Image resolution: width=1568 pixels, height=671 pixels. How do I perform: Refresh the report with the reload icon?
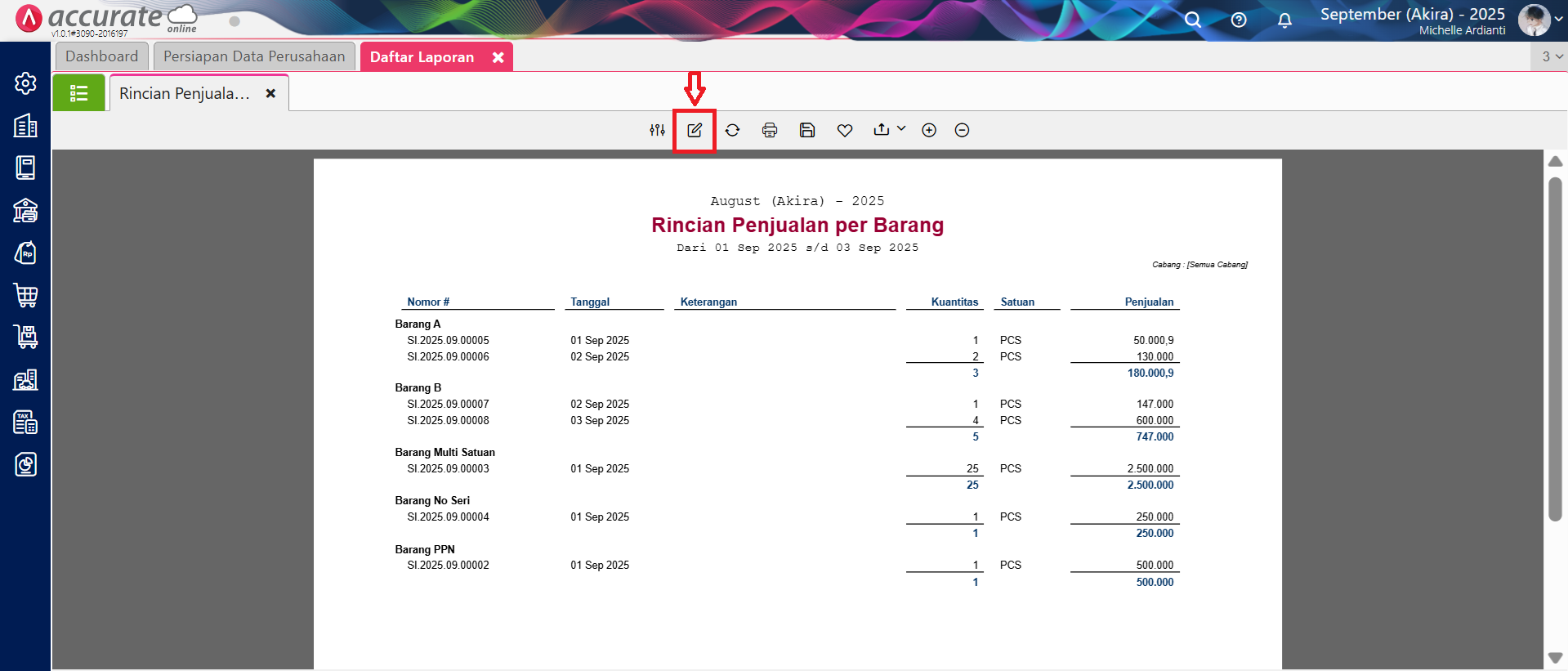(732, 130)
